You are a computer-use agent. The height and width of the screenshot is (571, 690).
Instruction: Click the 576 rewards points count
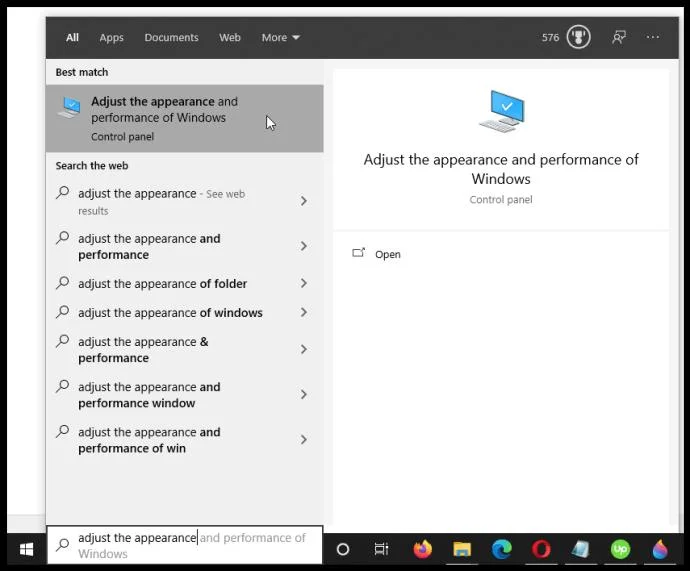[550, 37]
